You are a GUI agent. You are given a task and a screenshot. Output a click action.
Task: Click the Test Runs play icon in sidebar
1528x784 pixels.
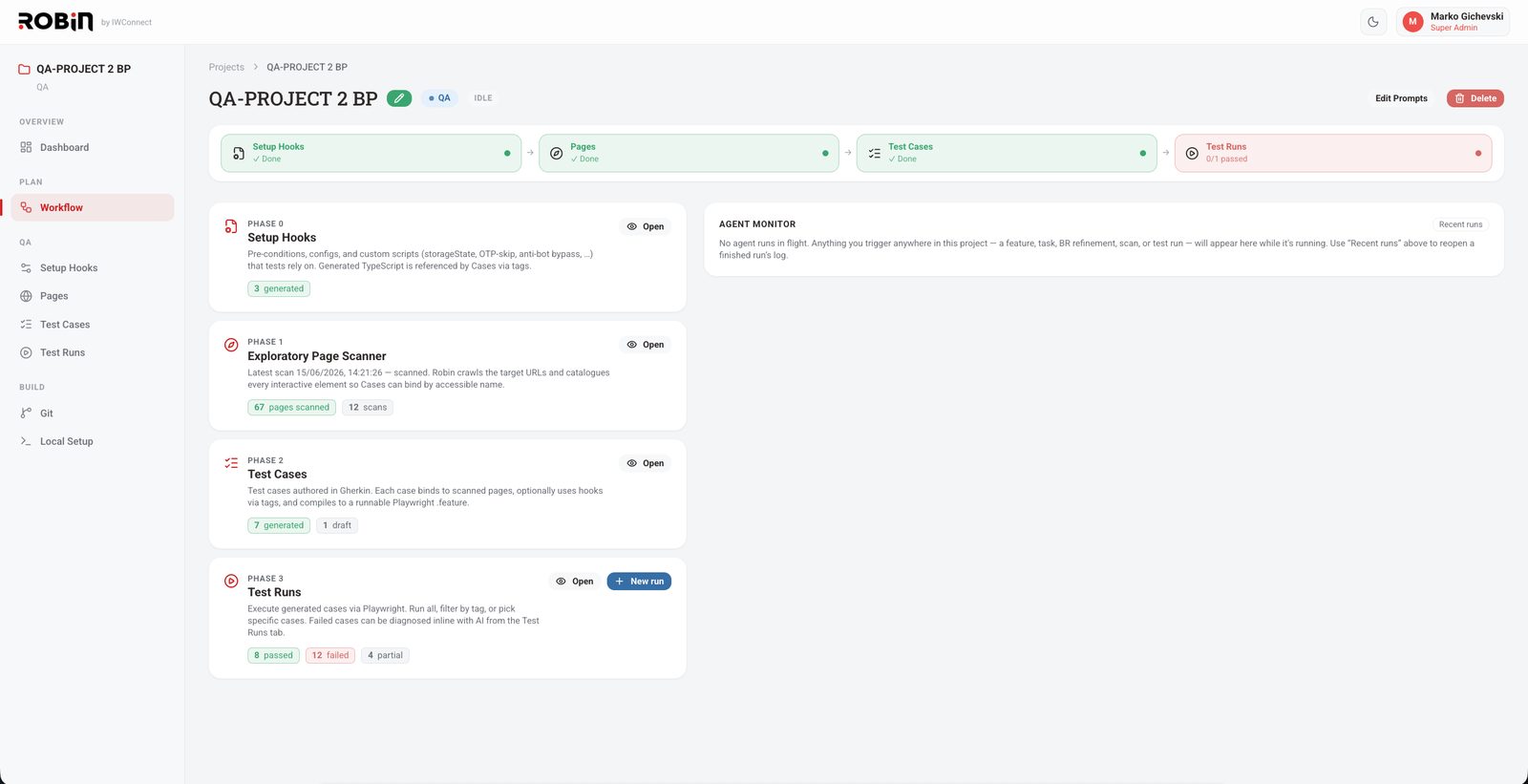26,352
